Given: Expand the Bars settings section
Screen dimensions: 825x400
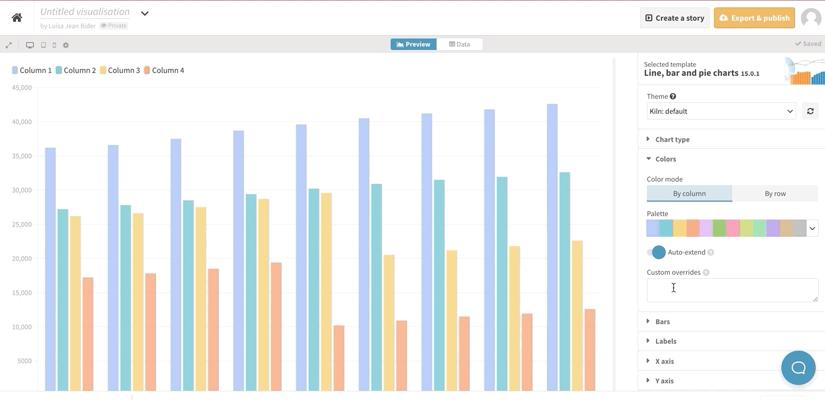Looking at the screenshot, I should [x=662, y=322].
